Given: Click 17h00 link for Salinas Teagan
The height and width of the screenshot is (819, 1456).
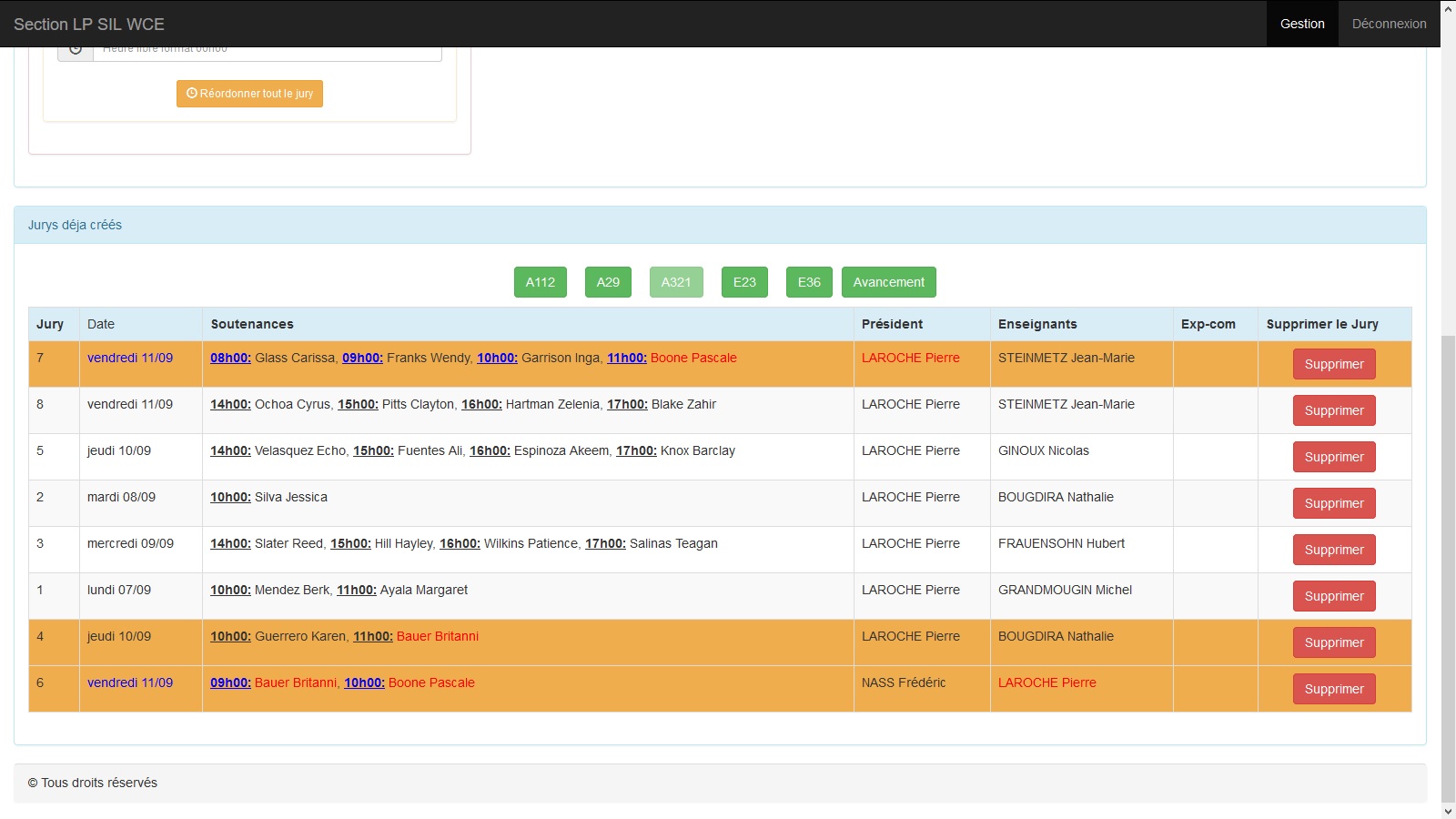Looking at the screenshot, I should point(605,543).
